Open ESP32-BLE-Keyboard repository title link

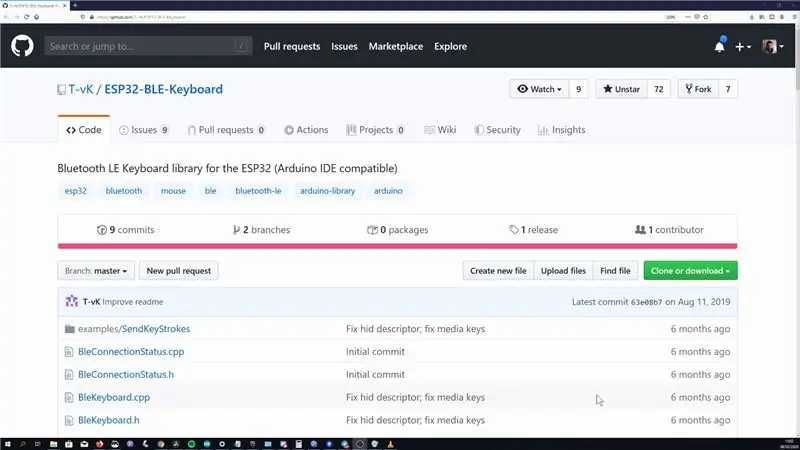coord(163,89)
